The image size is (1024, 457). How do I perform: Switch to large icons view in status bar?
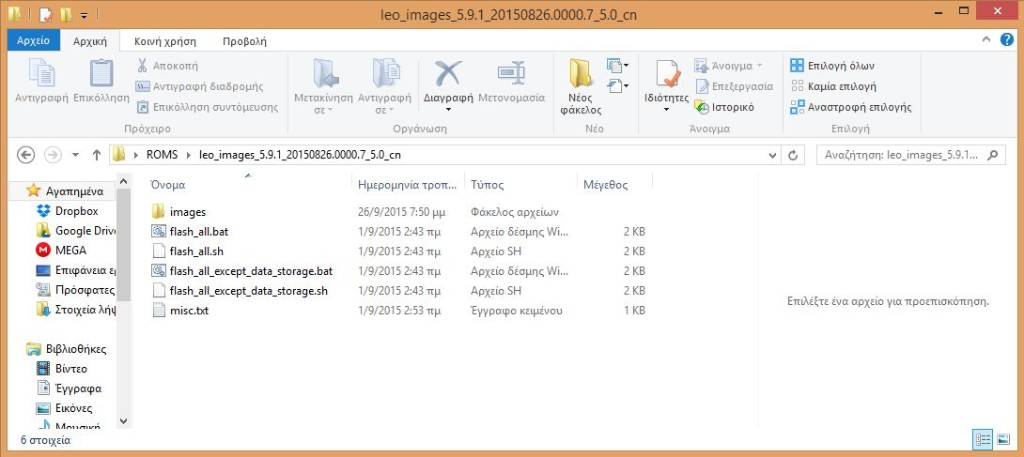click(x=1004, y=439)
